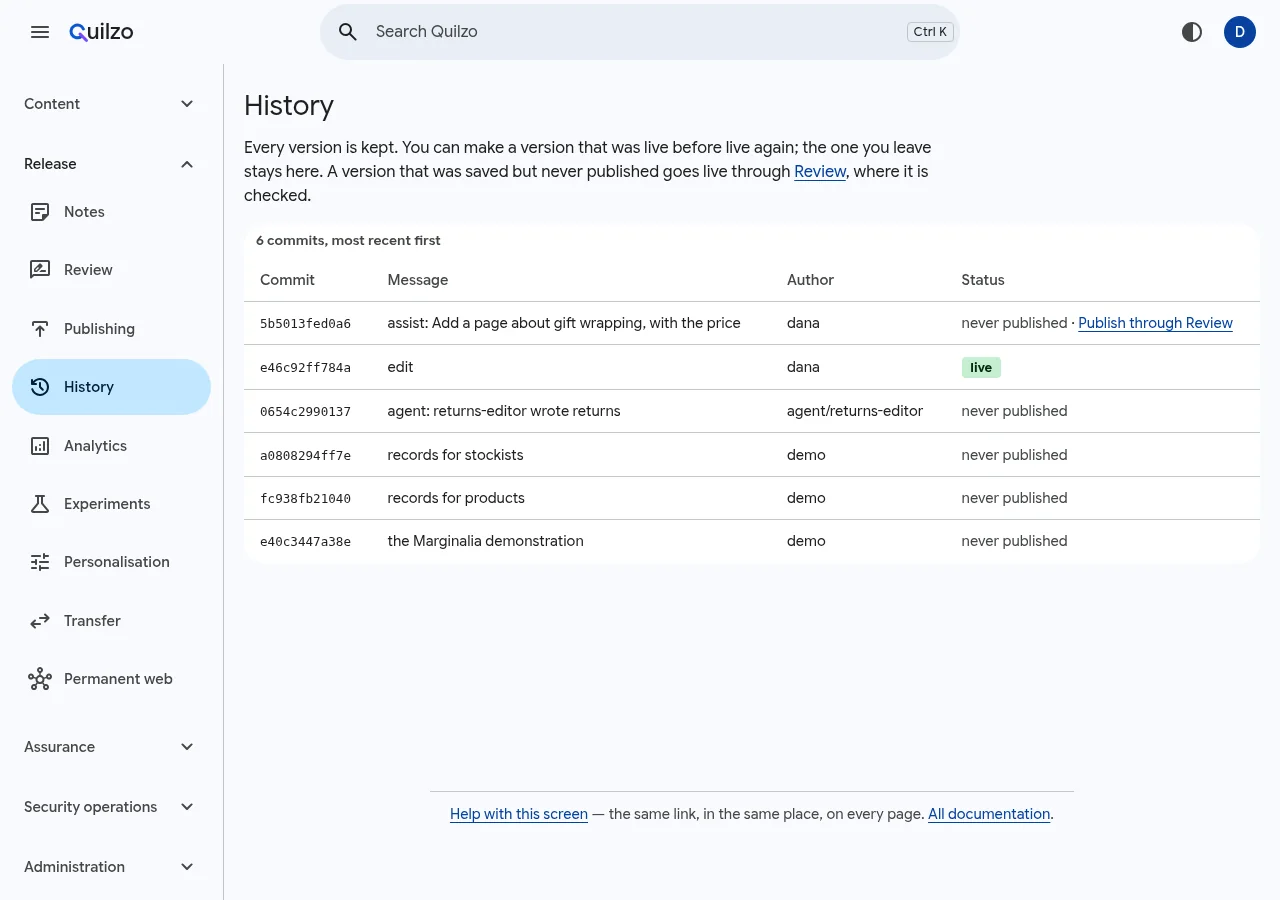Click the History clock icon

40,387
